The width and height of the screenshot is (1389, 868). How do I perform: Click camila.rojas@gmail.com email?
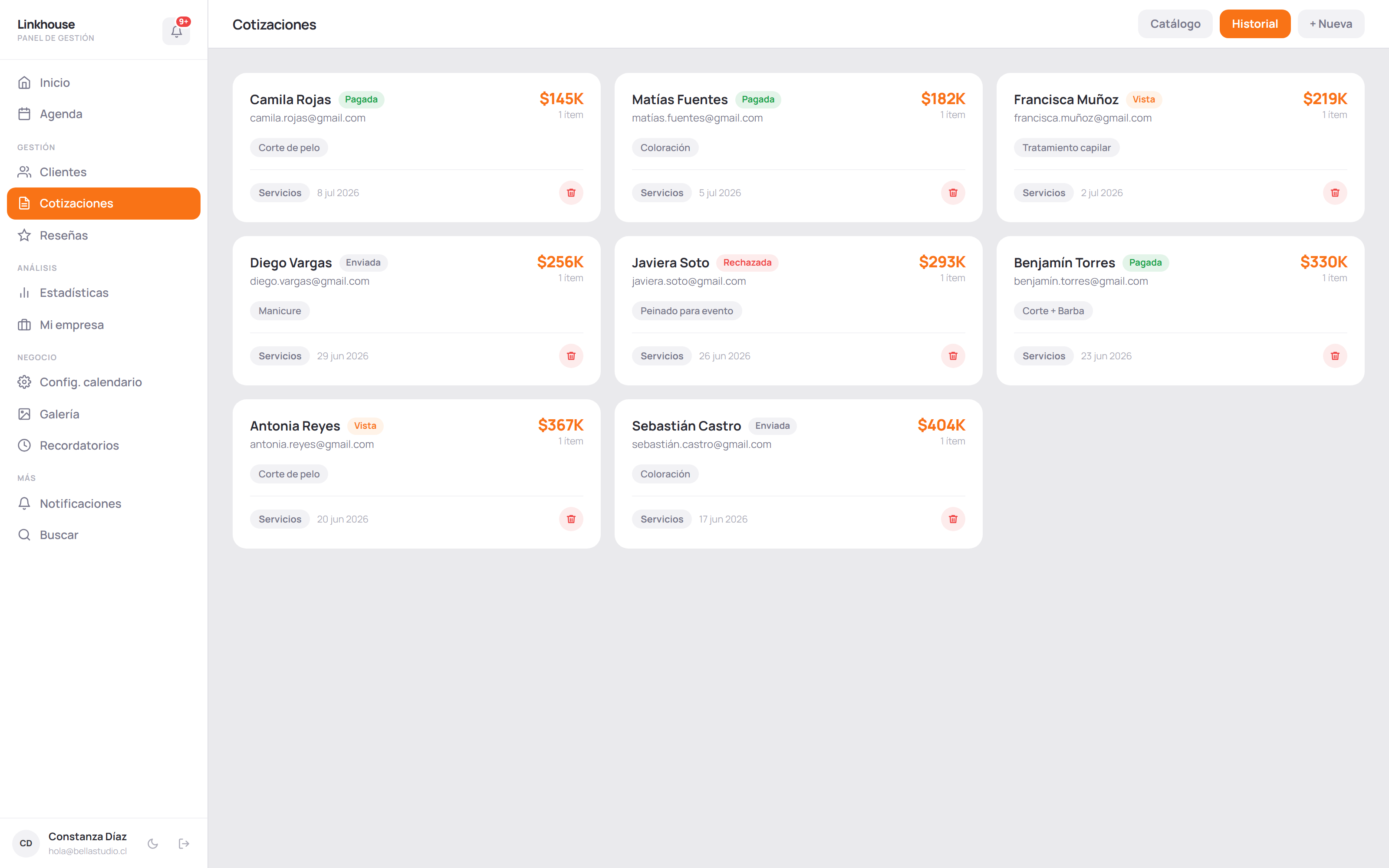308,118
